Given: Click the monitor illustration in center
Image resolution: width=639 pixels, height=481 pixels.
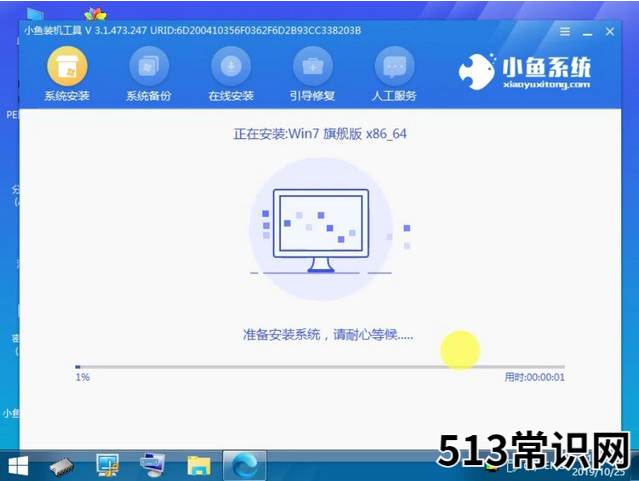Looking at the screenshot, I should [321, 230].
